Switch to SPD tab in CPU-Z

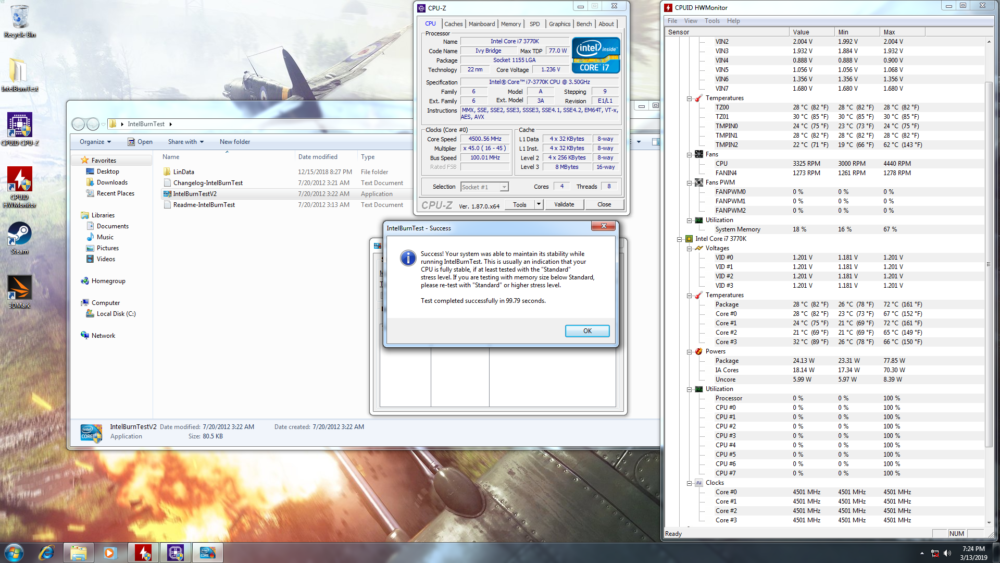point(534,24)
